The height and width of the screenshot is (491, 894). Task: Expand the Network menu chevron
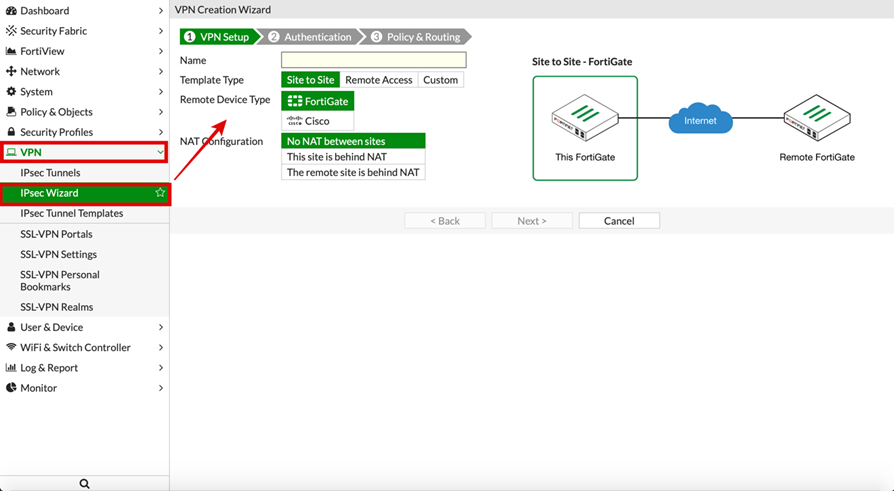[x=161, y=71]
